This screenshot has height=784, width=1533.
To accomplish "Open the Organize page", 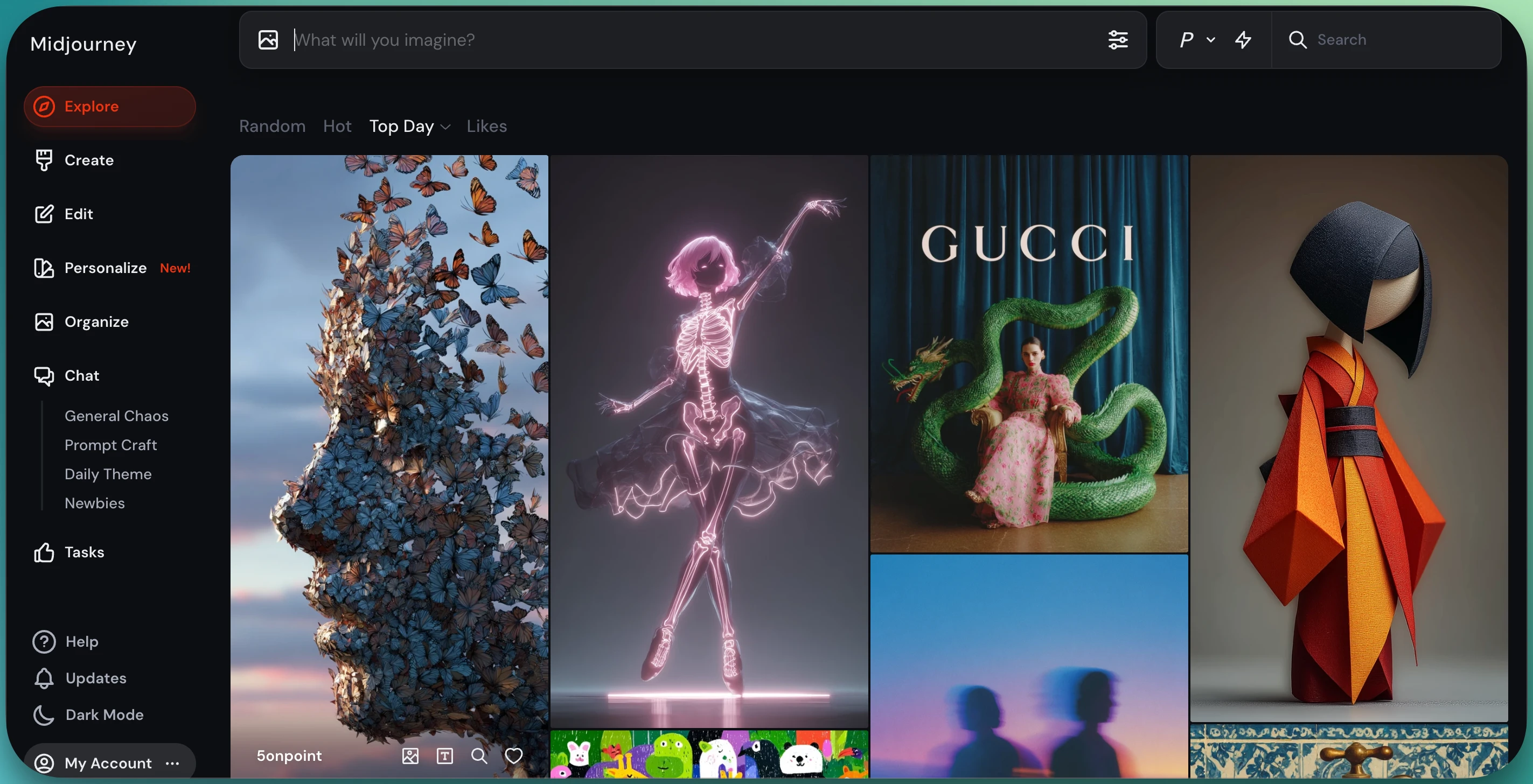I will click(96, 322).
